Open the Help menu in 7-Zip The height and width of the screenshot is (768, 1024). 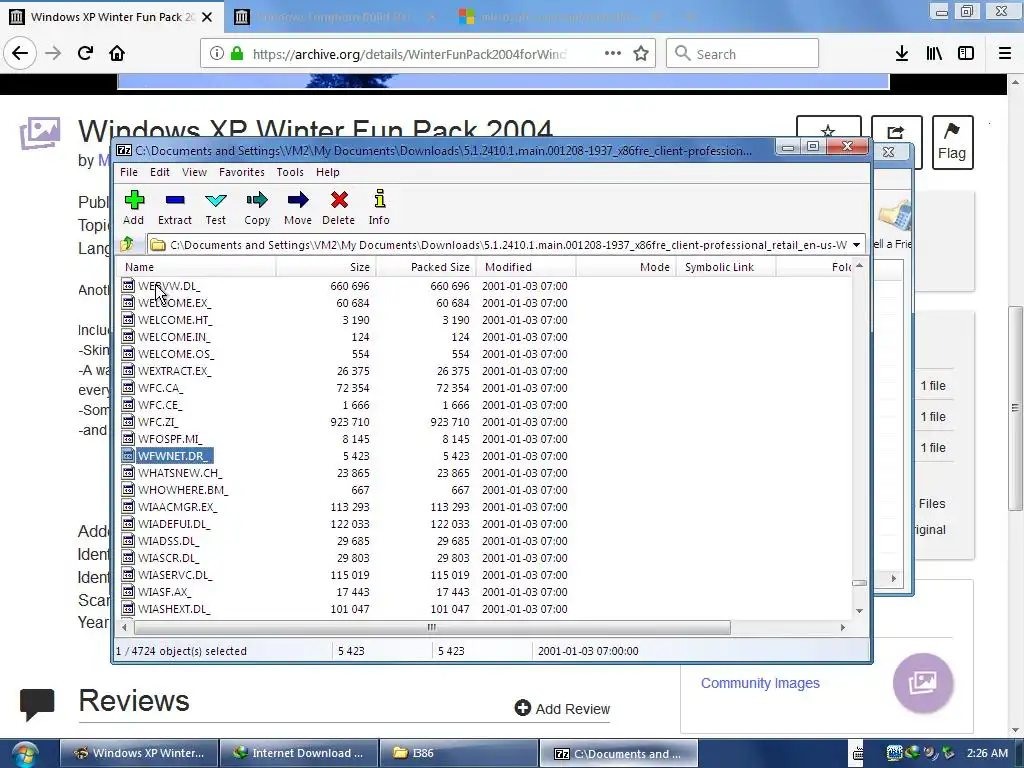(x=328, y=172)
